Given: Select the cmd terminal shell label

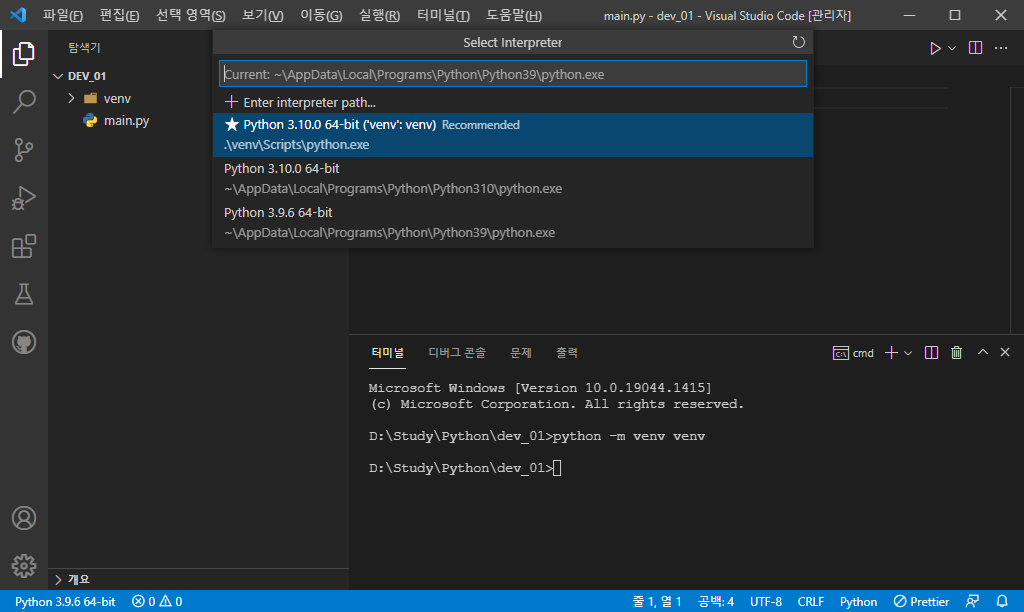Looking at the screenshot, I should 854,353.
